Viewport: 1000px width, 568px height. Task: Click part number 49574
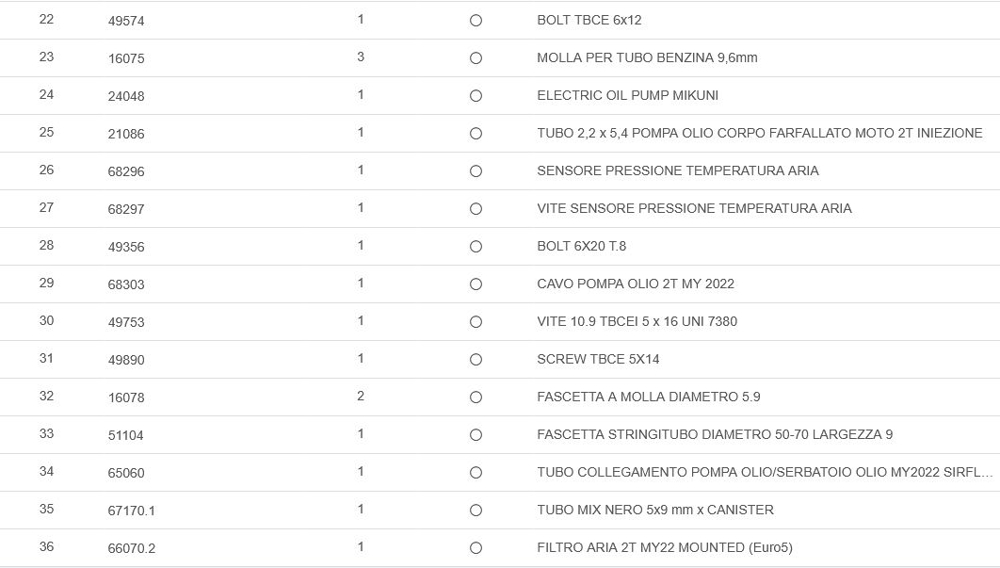click(x=126, y=21)
